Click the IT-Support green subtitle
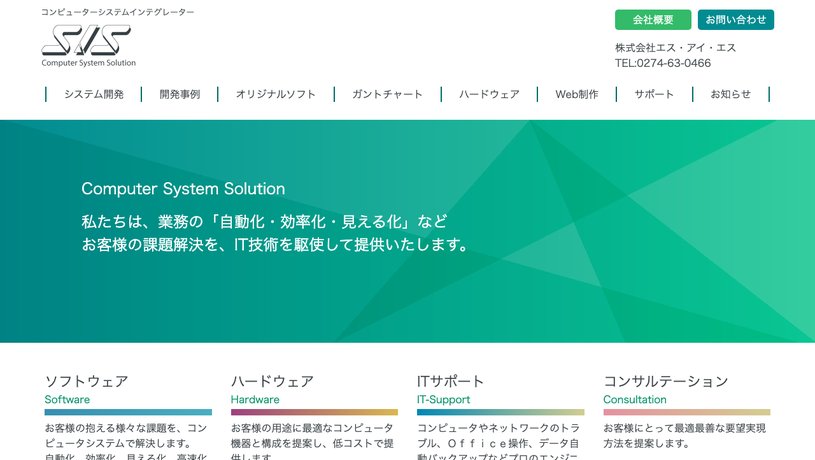815x460 pixels. (x=443, y=399)
